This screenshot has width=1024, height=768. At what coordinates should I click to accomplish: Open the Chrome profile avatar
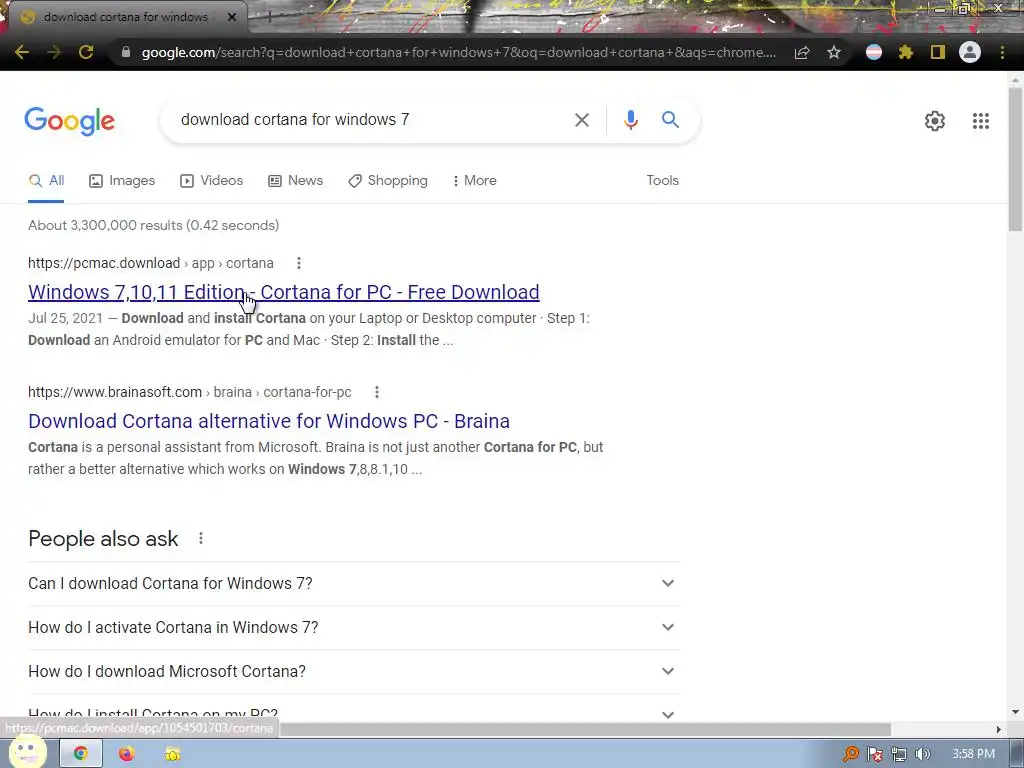tap(970, 52)
